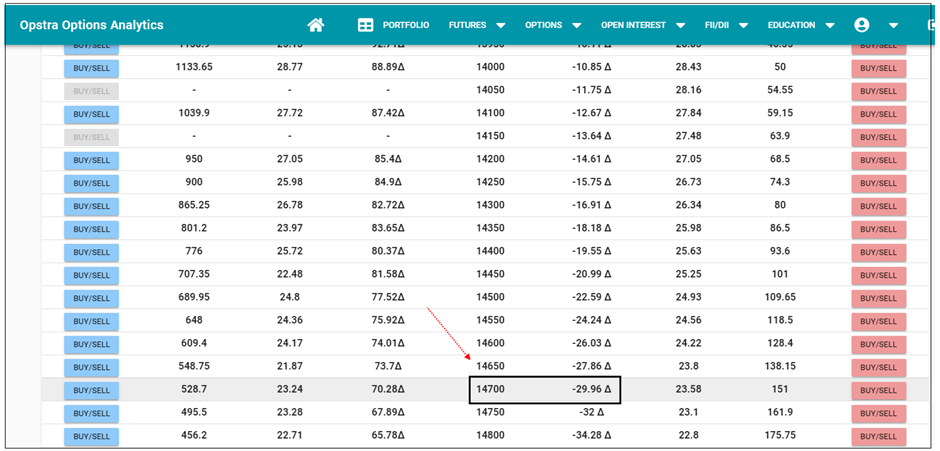Click the highlighted 14700 strike price cell
The height and width of the screenshot is (451, 940).
[490, 390]
